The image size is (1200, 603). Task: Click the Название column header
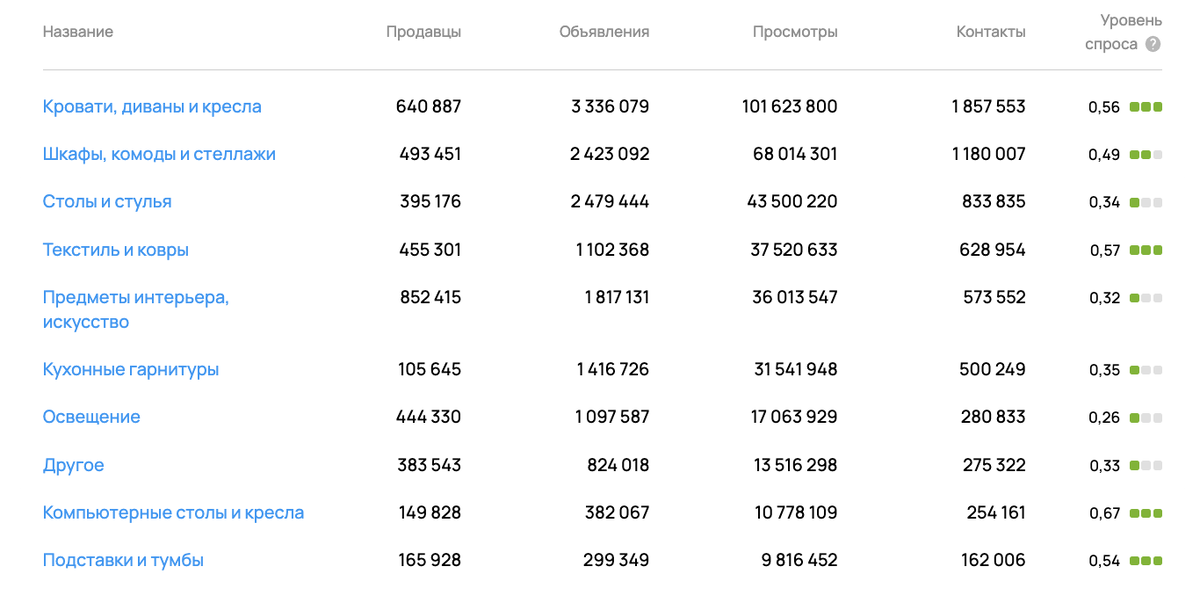[x=77, y=31]
